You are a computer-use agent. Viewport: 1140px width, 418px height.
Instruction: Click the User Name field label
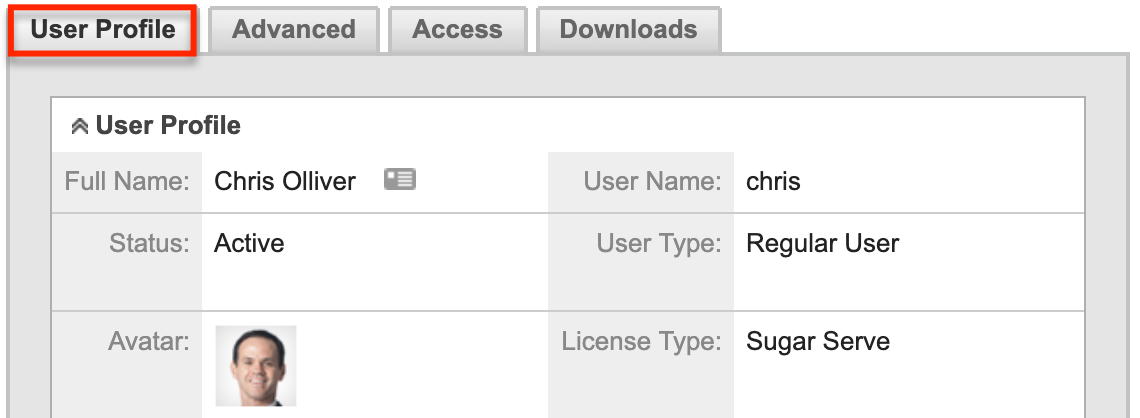point(652,182)
